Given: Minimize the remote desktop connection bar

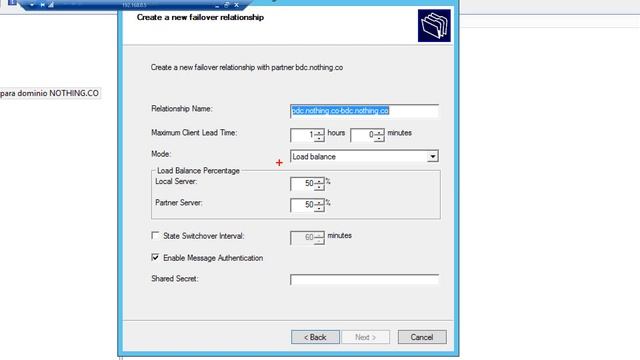Looking at the screenshot, I should [217, 5].
